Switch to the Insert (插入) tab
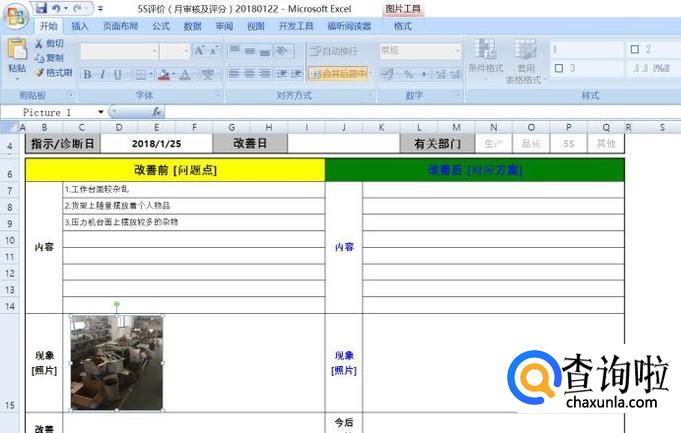 tap(79, 26)
